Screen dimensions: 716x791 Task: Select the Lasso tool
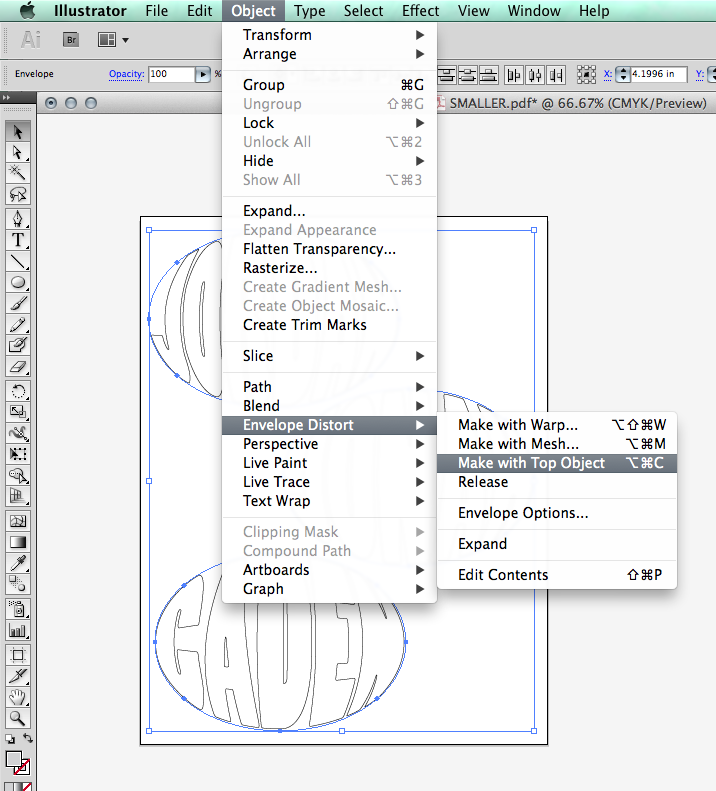coord(18,194)
